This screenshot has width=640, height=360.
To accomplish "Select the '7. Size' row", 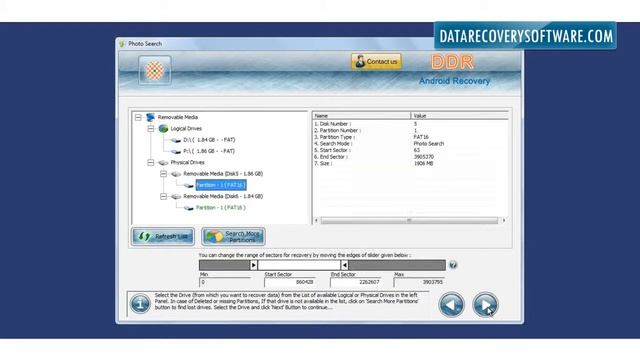I will tap(410, 163).
